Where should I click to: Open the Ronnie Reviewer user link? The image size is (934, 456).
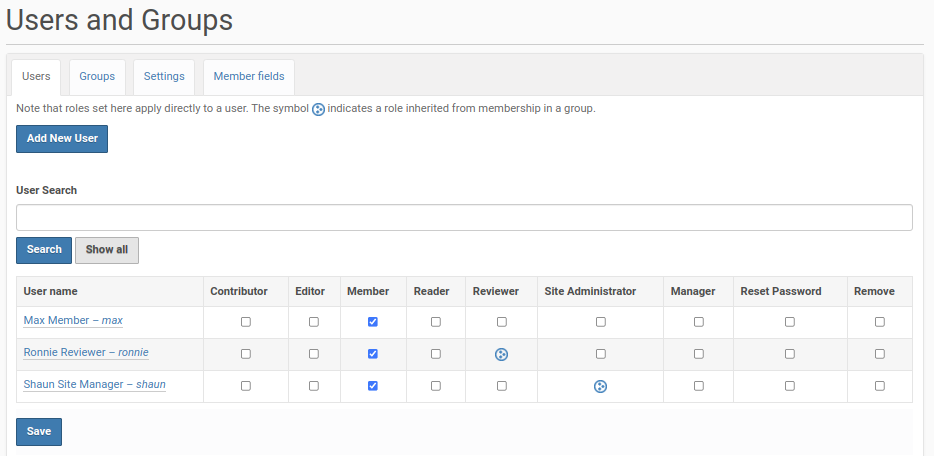click(x=86, y=353)
